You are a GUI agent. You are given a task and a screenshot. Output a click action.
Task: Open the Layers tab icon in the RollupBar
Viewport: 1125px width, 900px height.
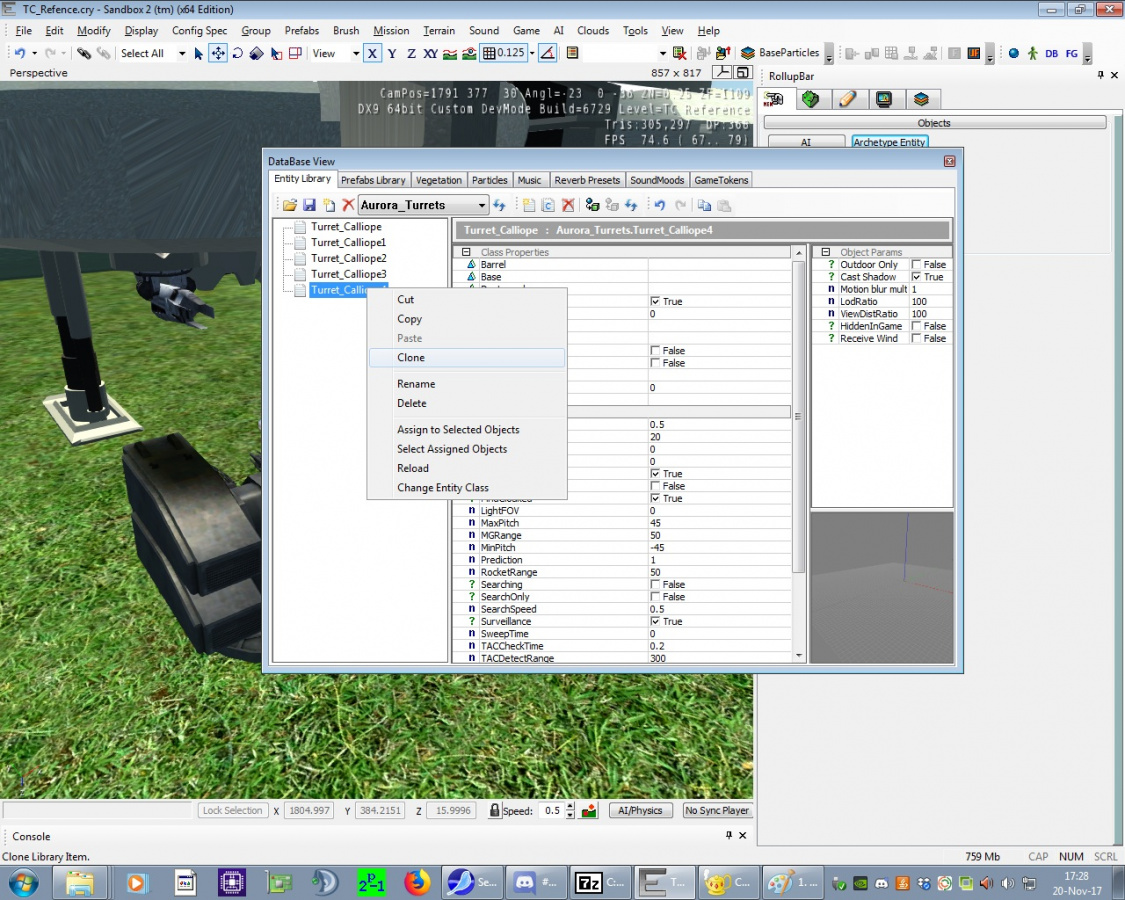point(921,99)
